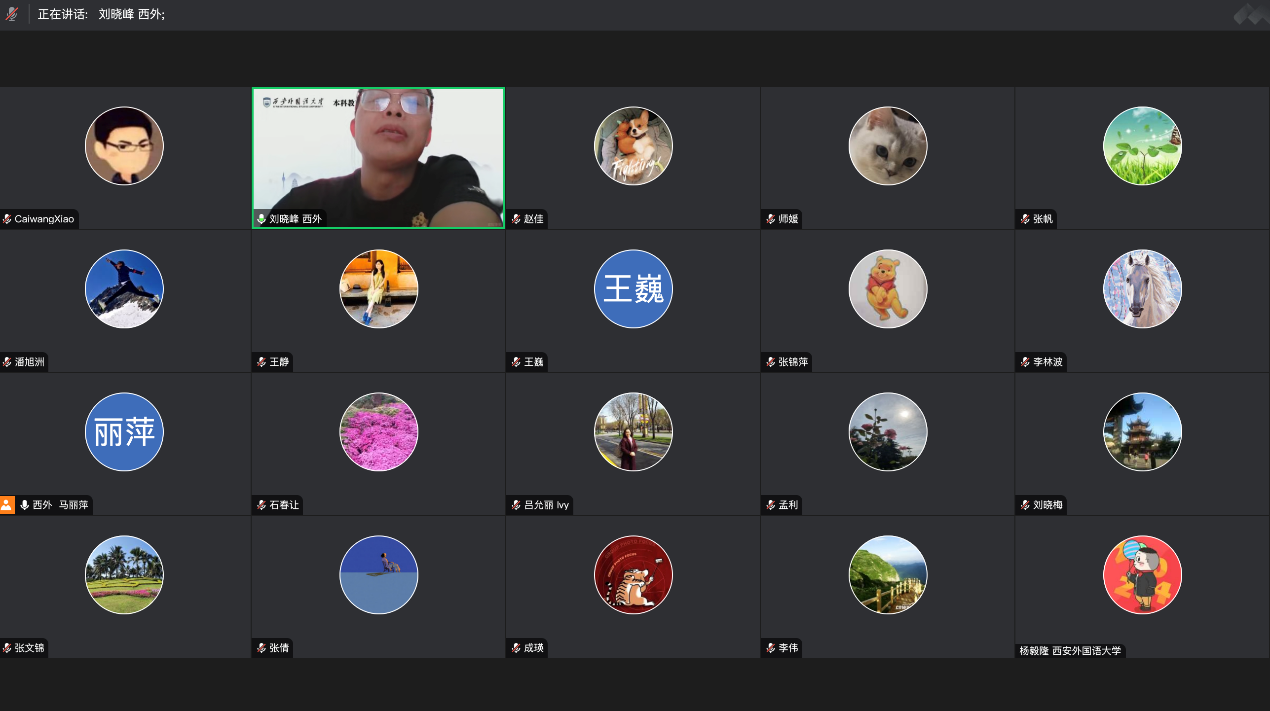1270x711 pixels.
Task: Click the name label 潘旭洲
Action: click(x=30, y=362)
